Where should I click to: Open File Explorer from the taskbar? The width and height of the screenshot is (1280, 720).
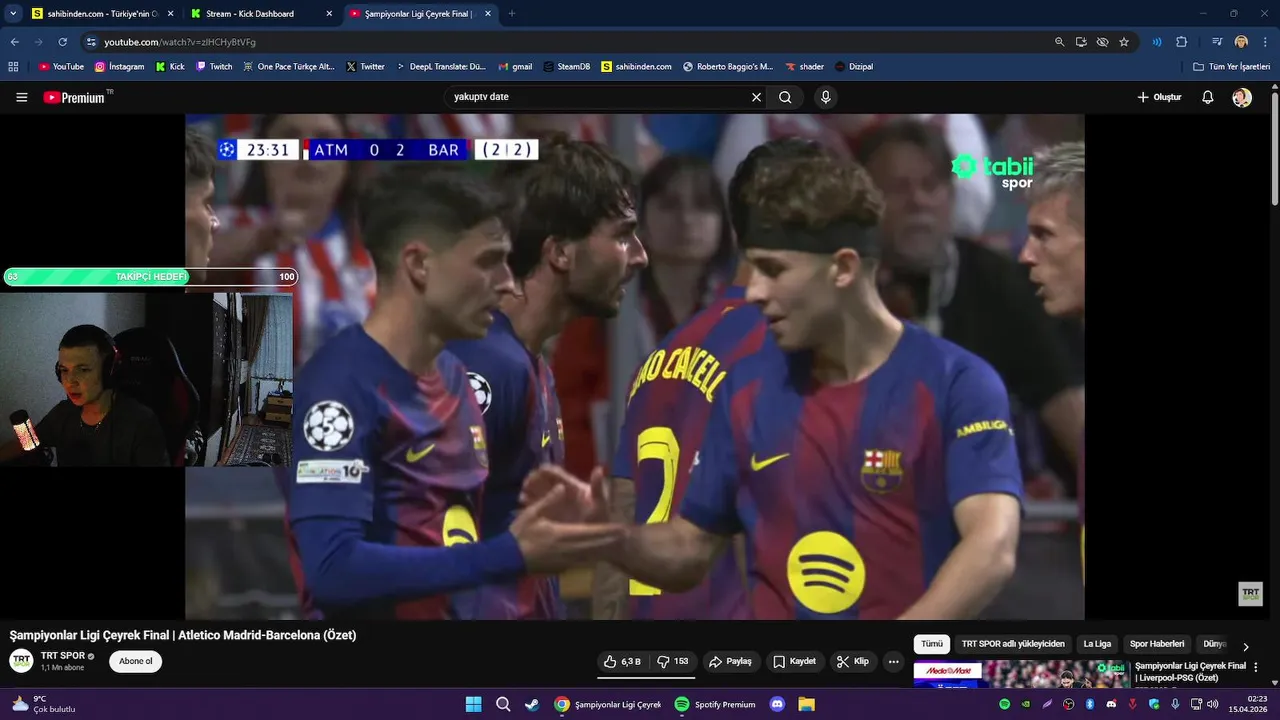806,704
